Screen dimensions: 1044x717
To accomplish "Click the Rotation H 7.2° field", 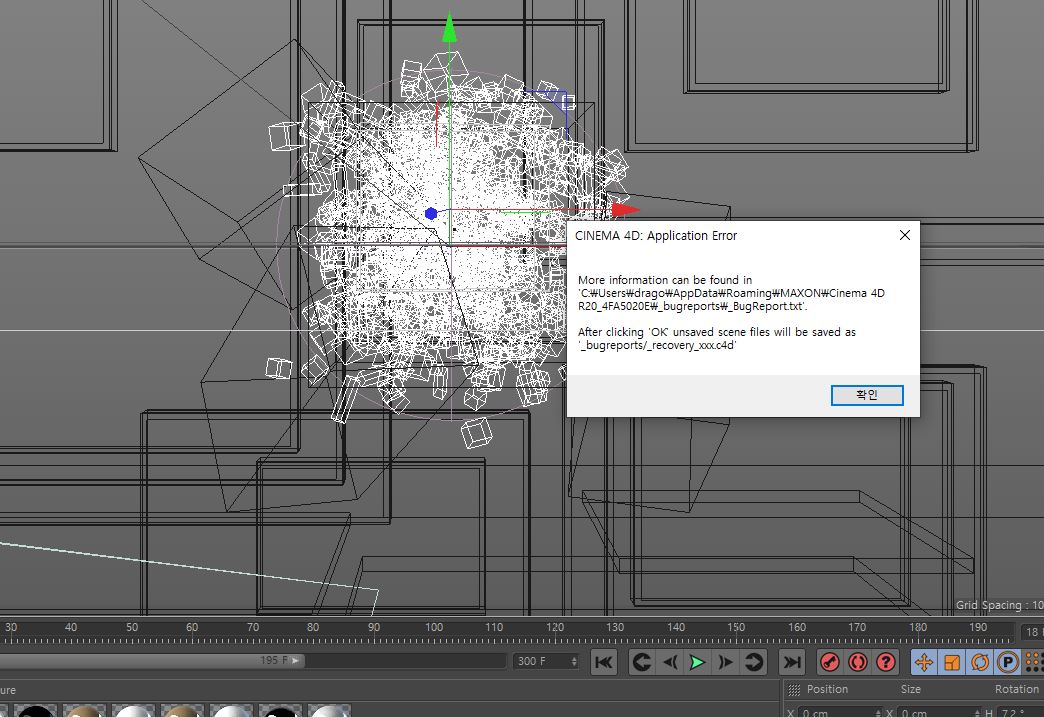I will (x=1019, y=713).
